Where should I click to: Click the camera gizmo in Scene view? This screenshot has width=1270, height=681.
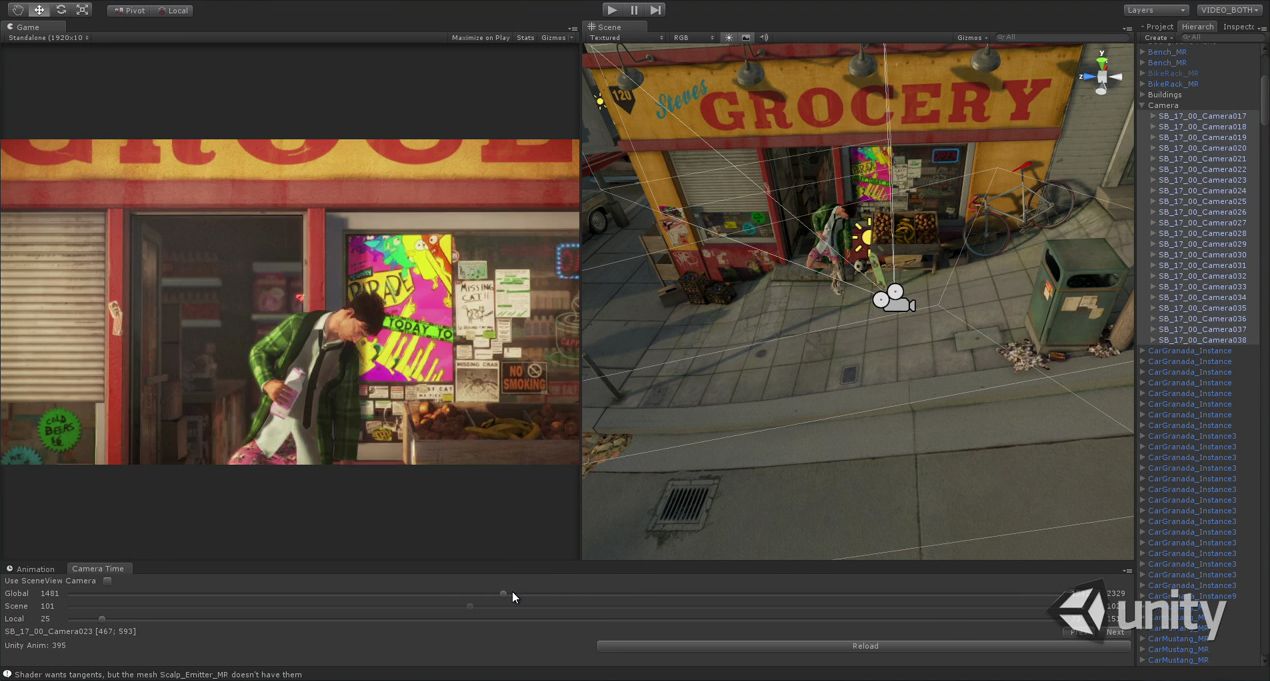[x=892, y=298]
